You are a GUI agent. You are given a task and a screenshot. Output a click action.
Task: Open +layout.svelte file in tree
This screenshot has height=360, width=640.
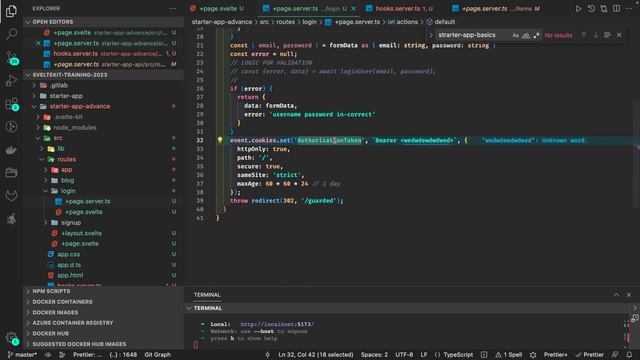pos(81,233)
